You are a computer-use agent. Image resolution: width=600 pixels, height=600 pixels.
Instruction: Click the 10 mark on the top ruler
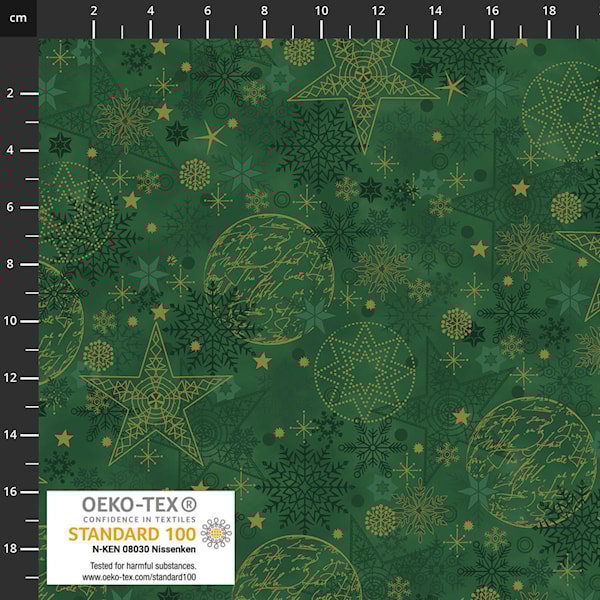[x=322, y=10]
